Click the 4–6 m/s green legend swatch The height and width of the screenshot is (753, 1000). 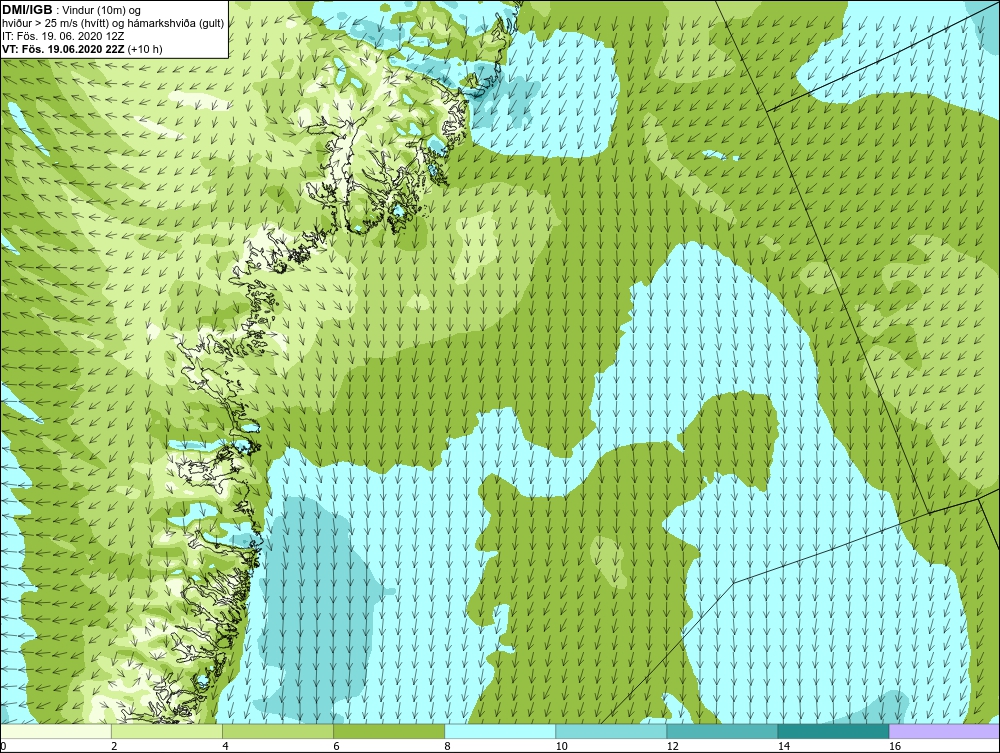[x=278, y=731]
